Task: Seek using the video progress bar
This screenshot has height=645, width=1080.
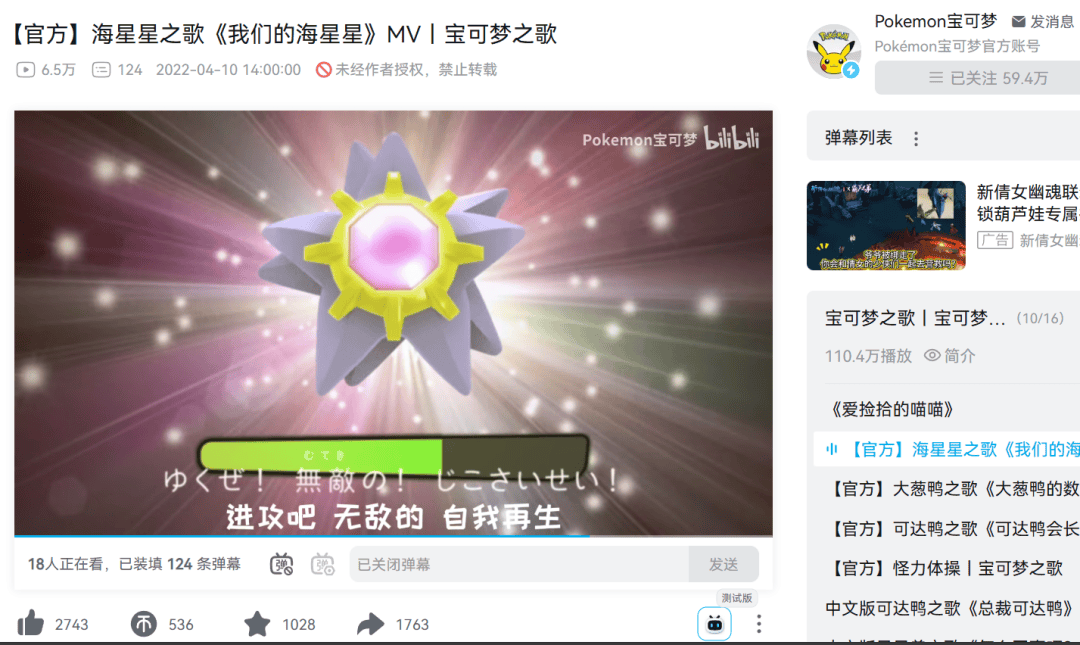Action: coord(393,535)
